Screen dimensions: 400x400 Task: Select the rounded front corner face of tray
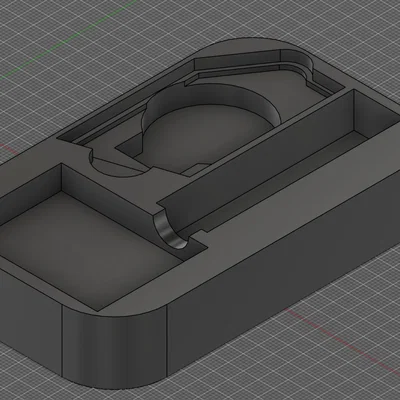[115, 347]
